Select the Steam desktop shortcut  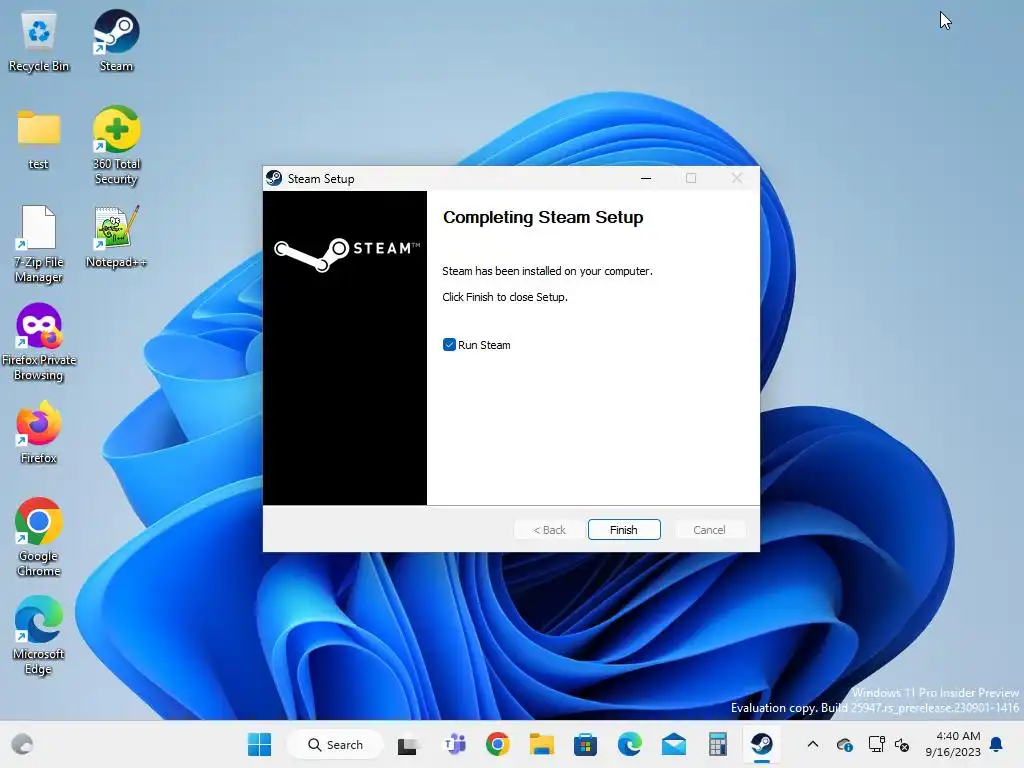116,42
